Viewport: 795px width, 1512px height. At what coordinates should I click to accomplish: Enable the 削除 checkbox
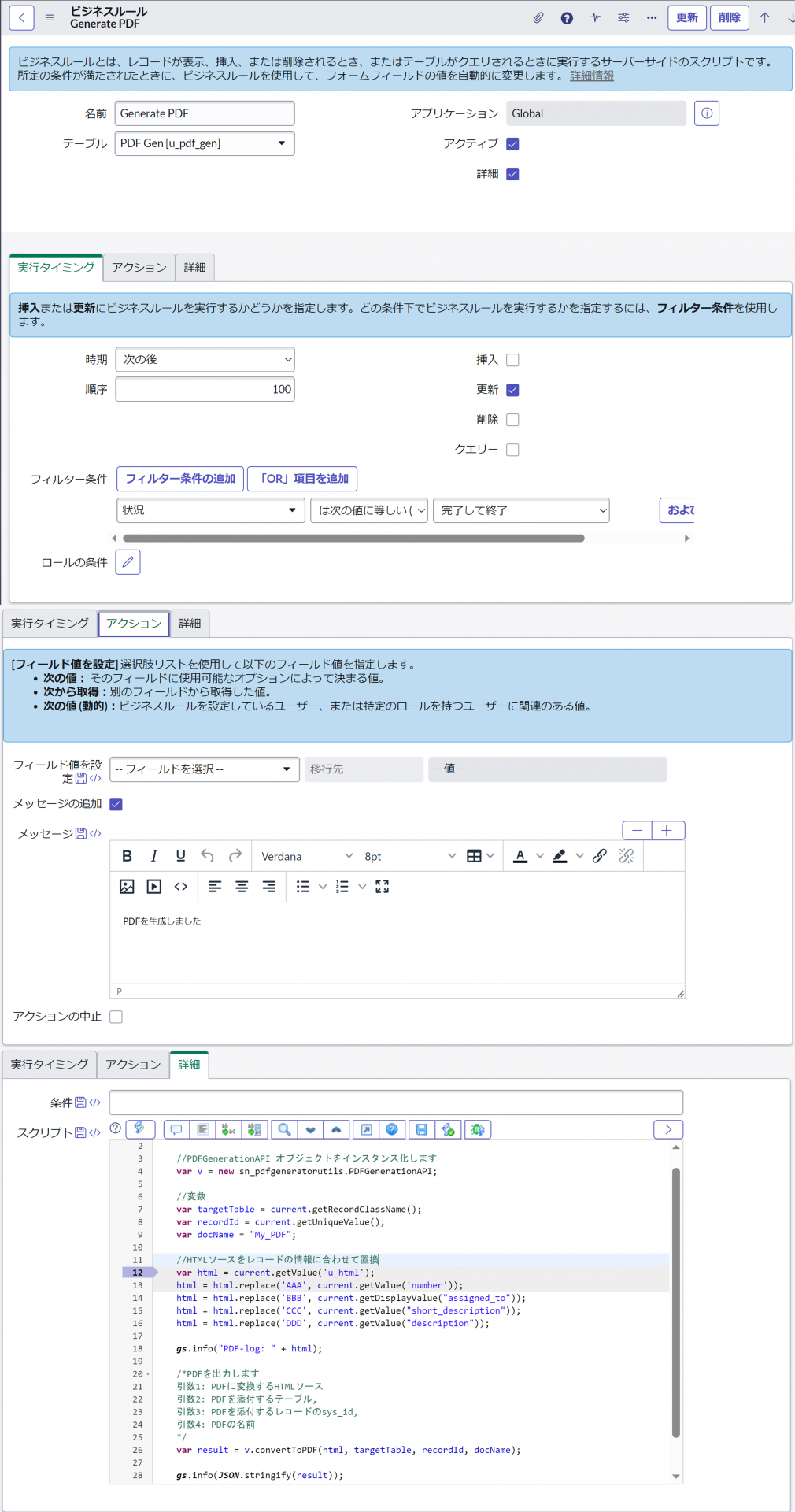point(512,420)
